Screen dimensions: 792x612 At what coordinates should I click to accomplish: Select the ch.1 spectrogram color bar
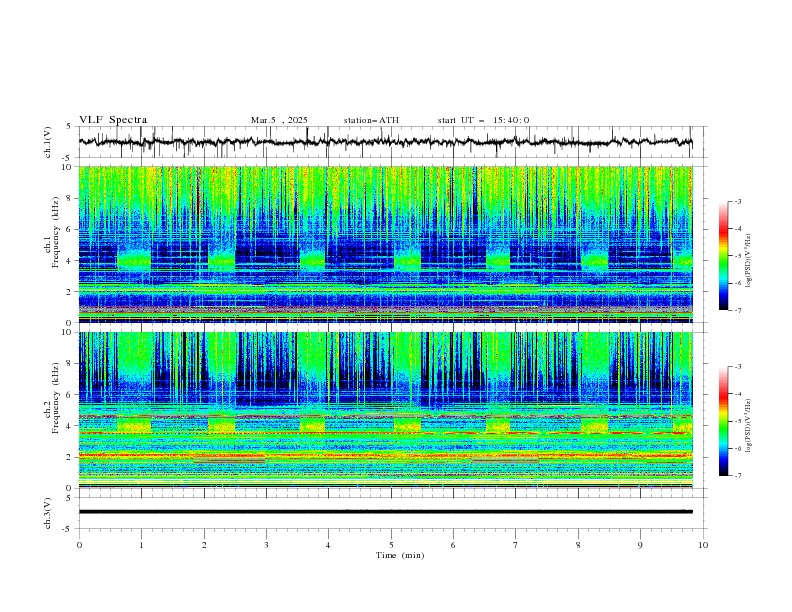click(723, 256)
